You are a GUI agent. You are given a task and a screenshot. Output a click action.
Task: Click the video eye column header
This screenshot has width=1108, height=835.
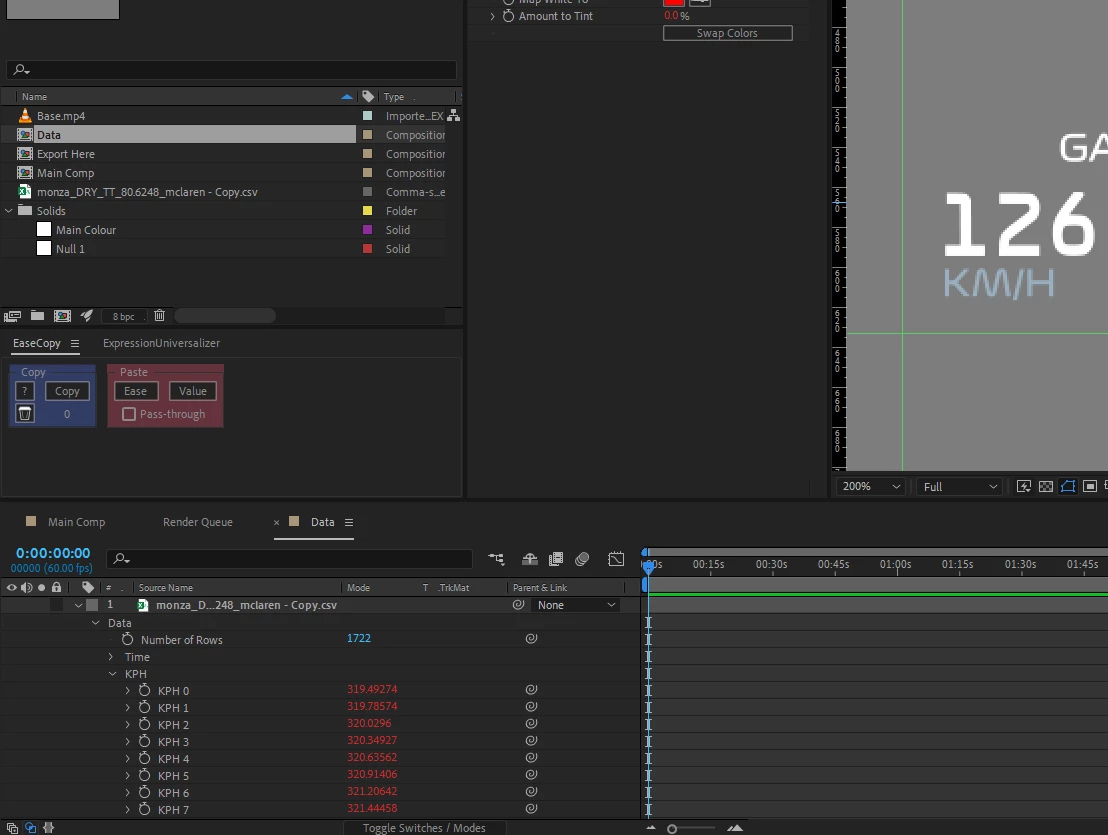(11, 587)
